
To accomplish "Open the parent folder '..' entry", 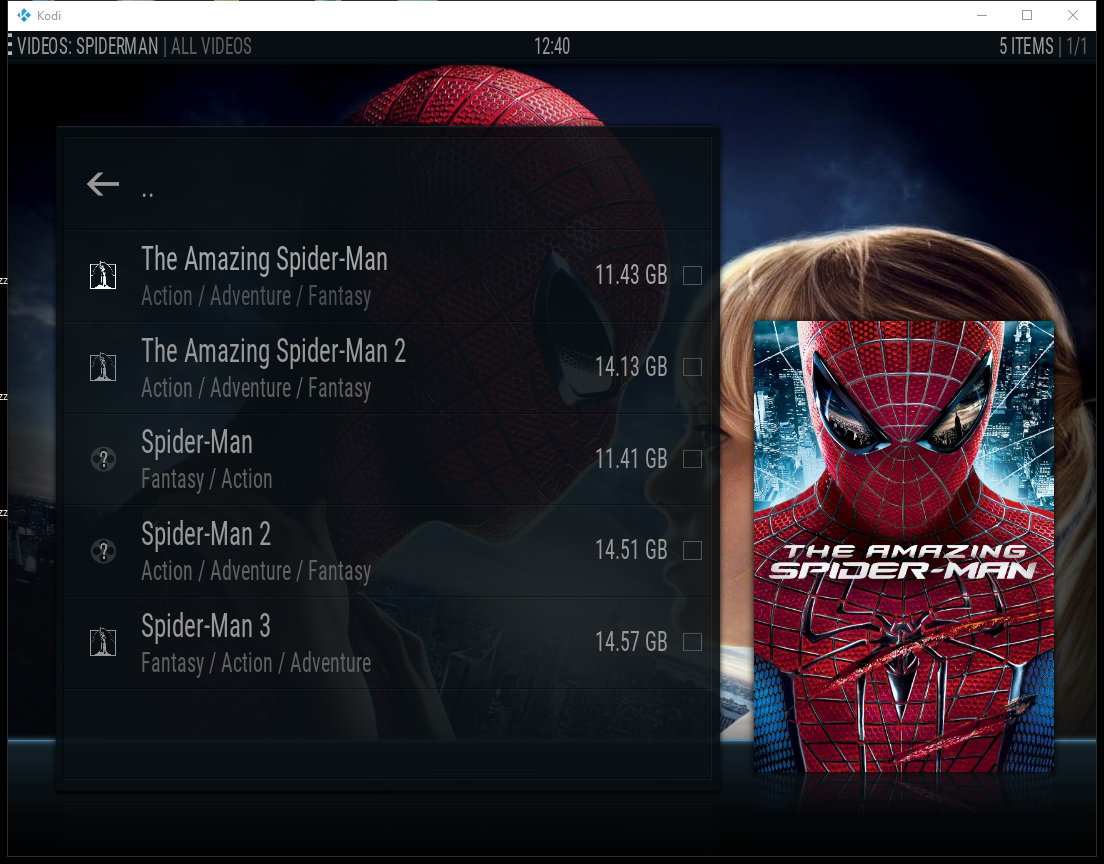I will [388, 184].
